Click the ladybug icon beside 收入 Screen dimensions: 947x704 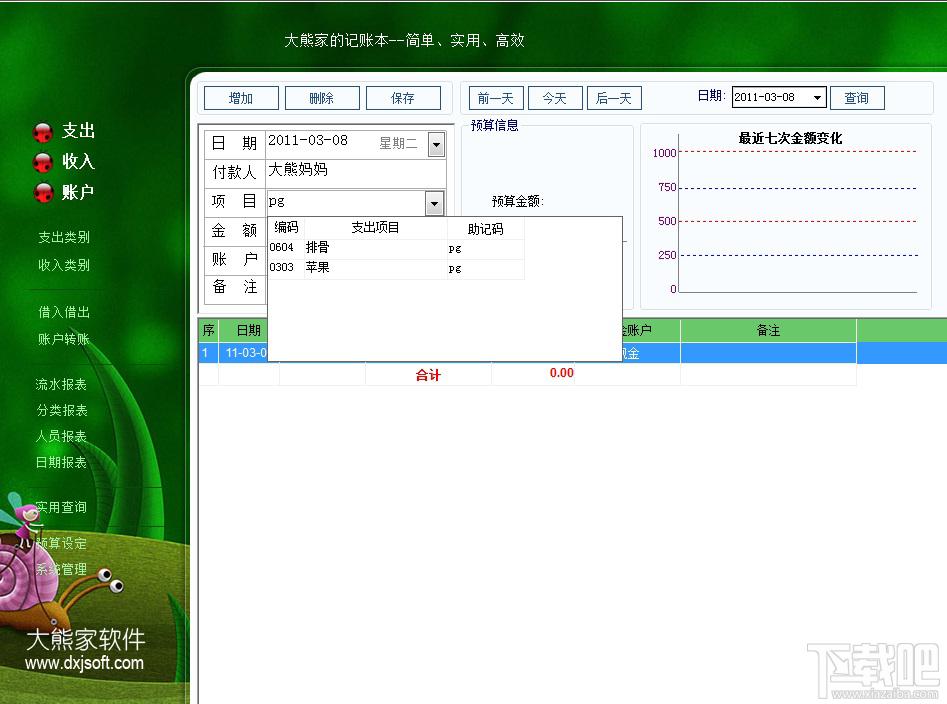point(43,162)
